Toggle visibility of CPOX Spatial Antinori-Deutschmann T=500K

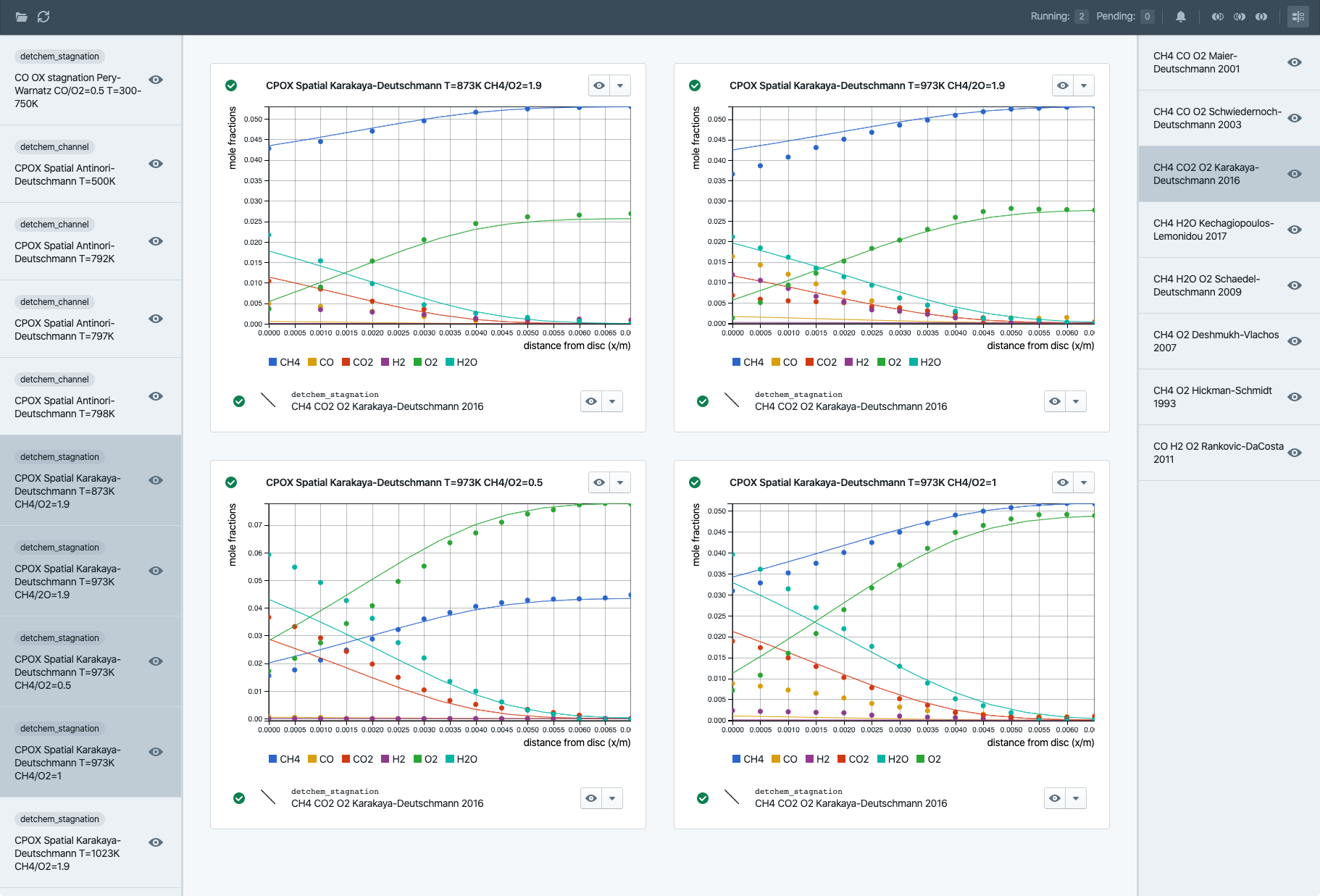coord(156,164)
